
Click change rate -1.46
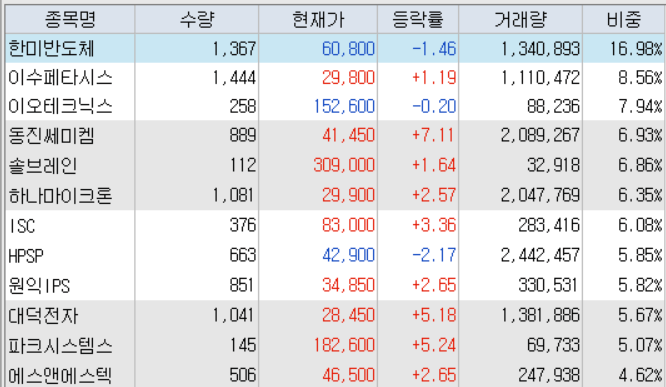(434, 49)
